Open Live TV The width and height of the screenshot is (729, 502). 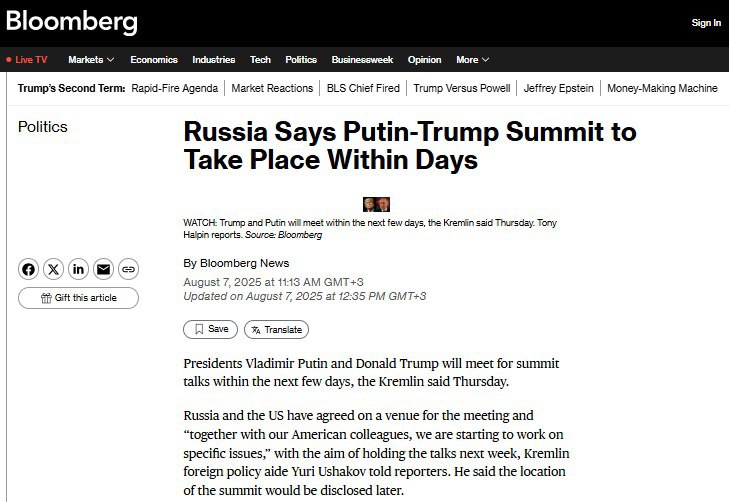coord(27,59)
